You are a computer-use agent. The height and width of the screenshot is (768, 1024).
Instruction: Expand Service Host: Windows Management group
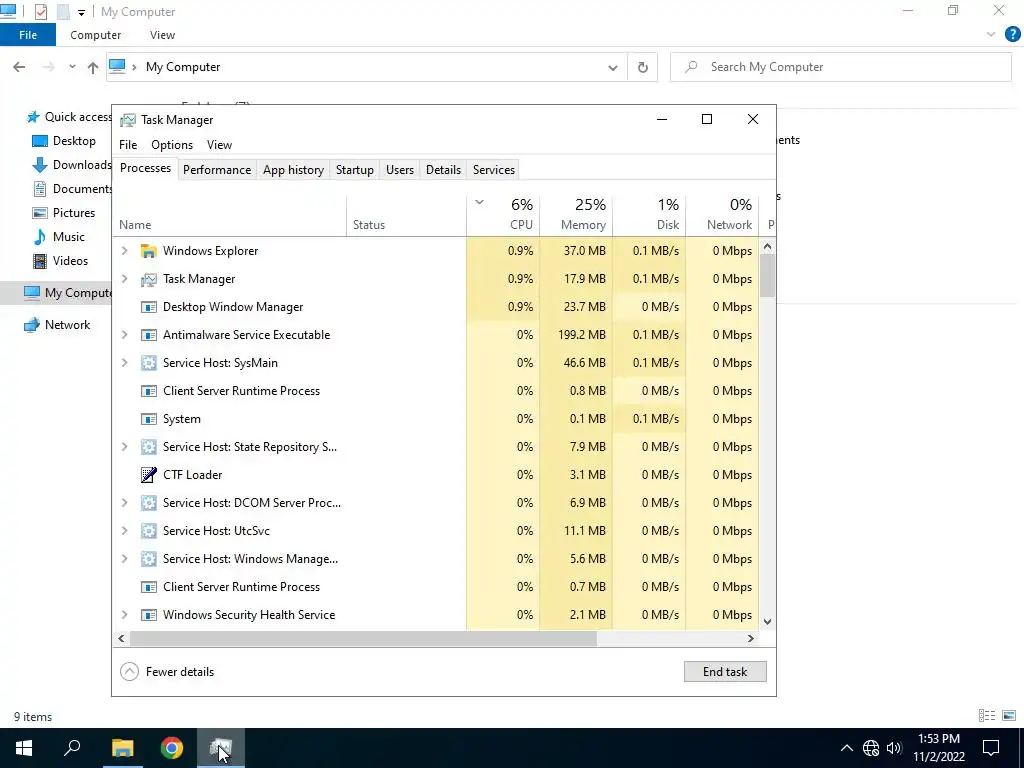(x=125, y=559)
